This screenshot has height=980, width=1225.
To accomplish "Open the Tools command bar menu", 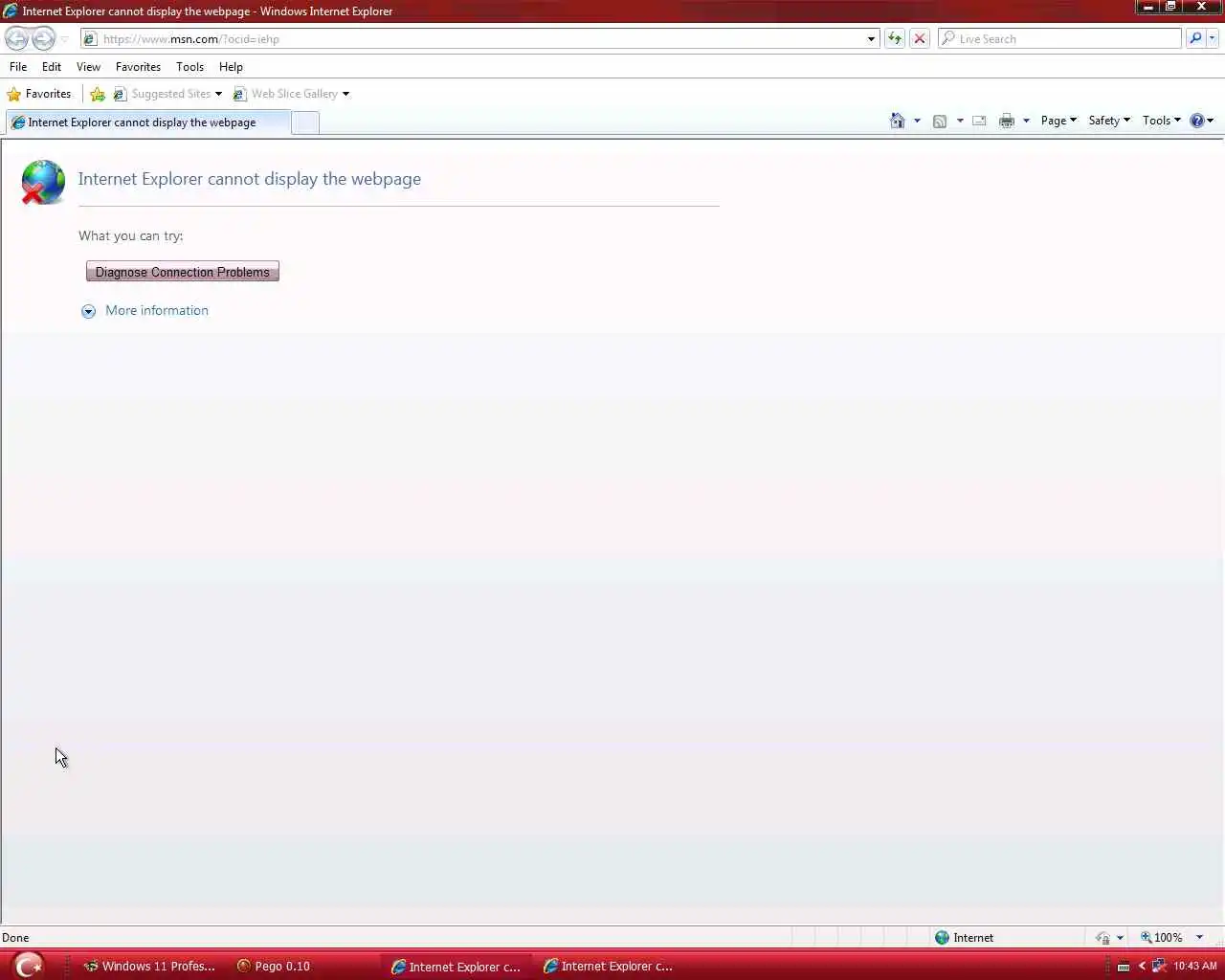I will (1161, 121).
